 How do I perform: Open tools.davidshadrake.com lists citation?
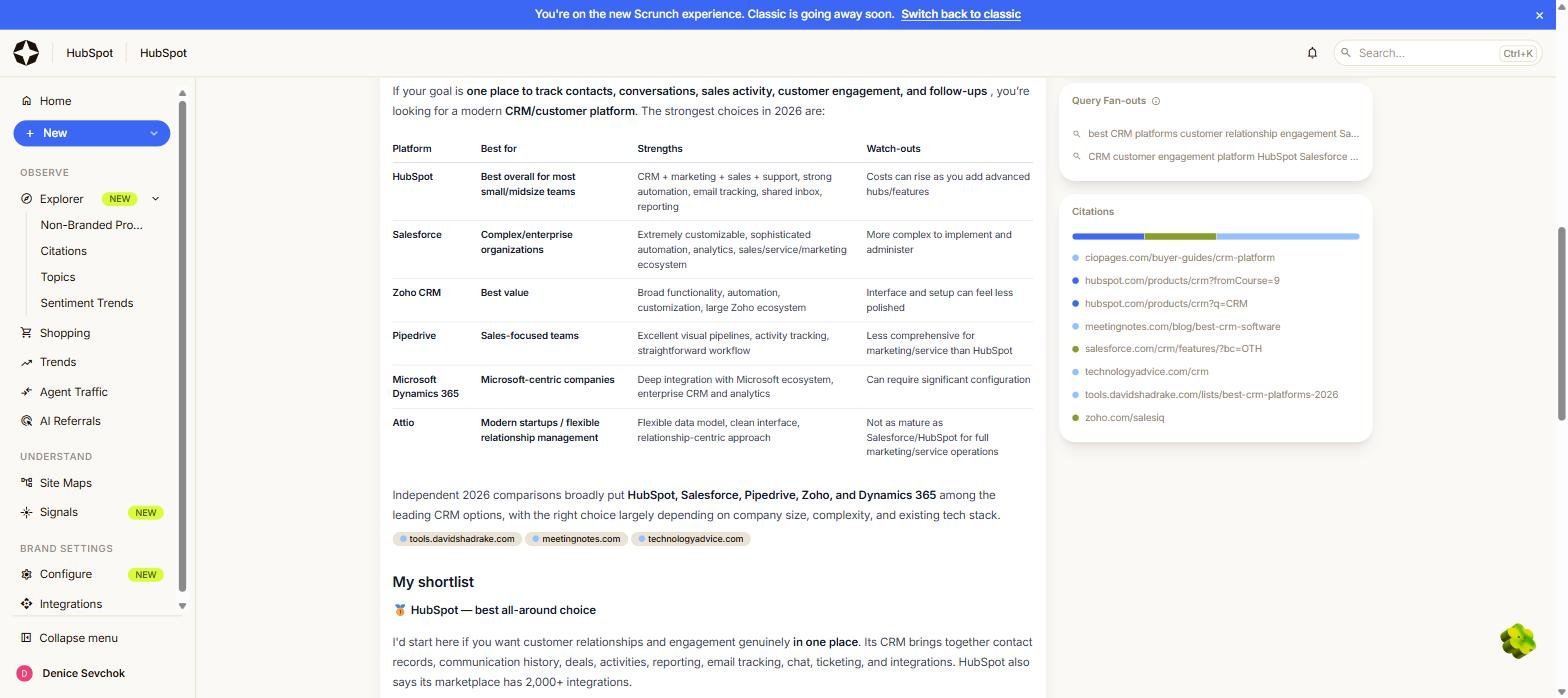click(1211, 395)
